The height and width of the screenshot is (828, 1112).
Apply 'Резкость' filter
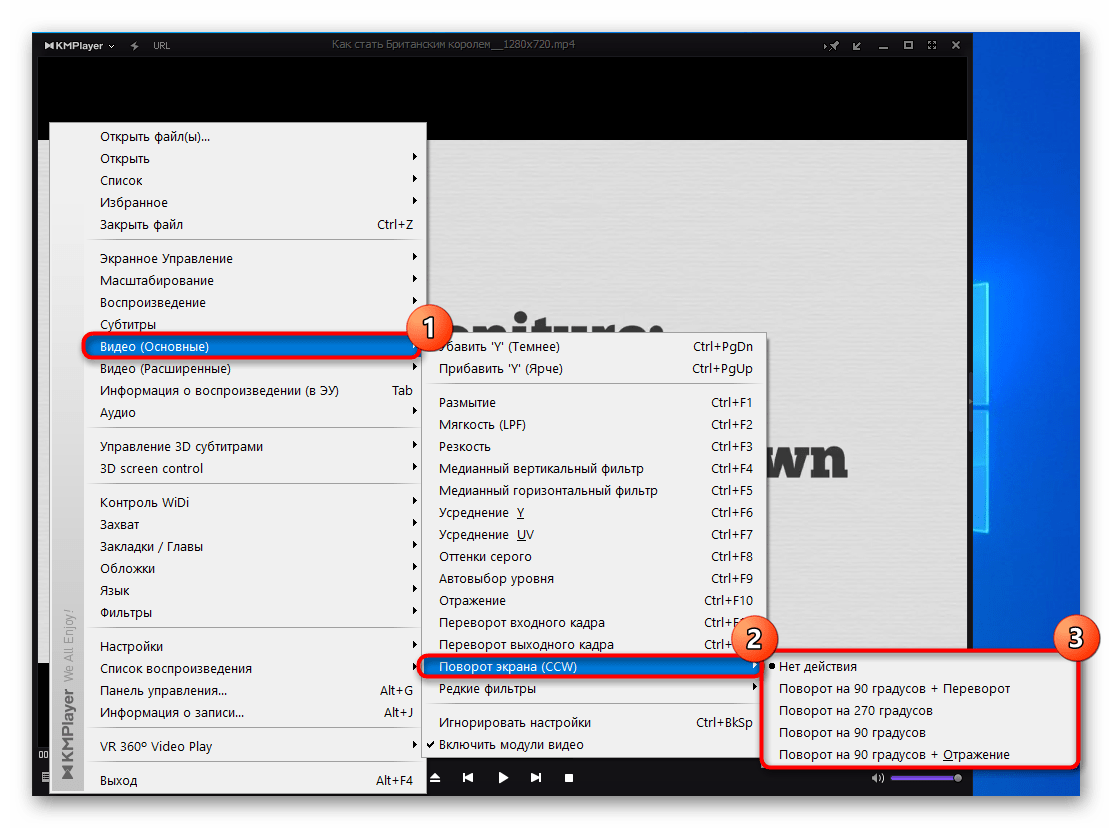(593, 446)
